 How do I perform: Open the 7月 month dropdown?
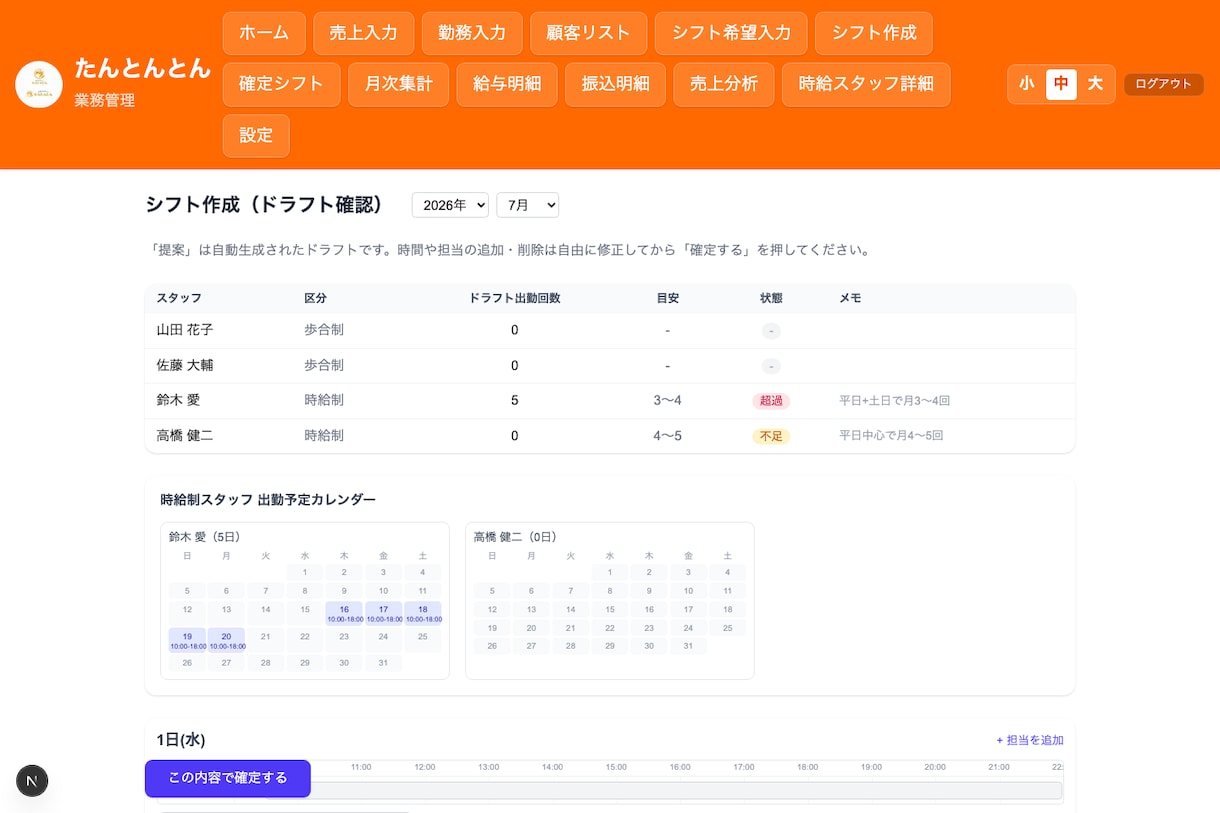pos(527,205)
